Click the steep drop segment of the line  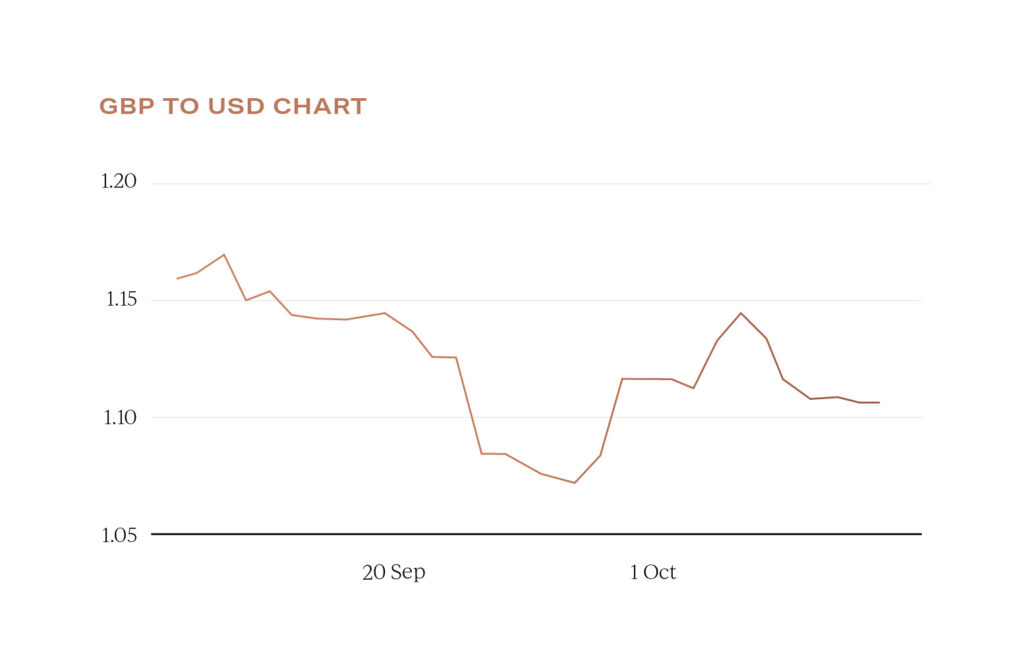point(469,405)
